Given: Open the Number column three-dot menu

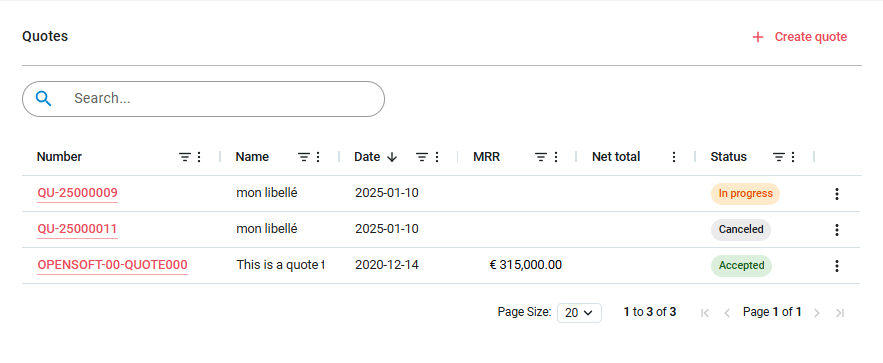Looking at the screenshot, I should tap(198, 157).
